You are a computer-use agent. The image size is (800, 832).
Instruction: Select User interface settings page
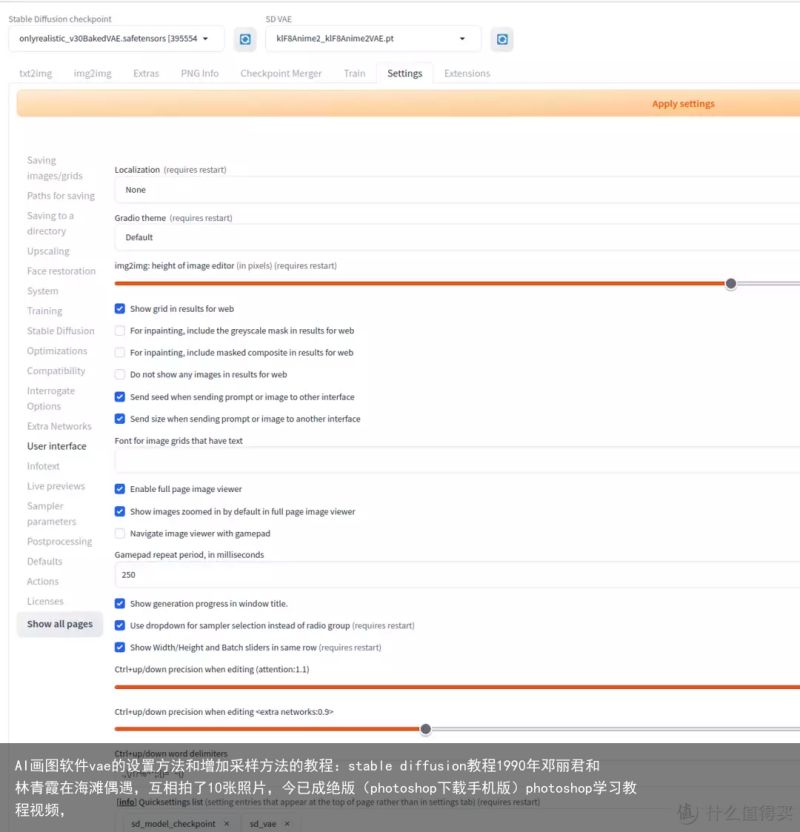coord(57,446)
